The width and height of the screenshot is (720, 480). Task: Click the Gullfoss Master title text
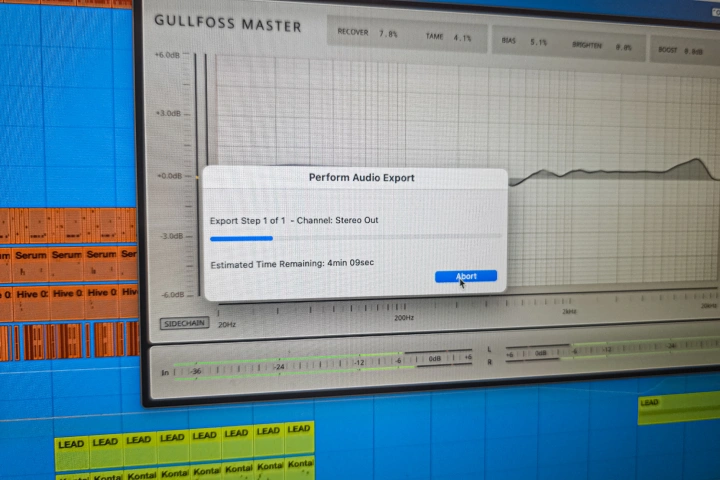[228, 23]
